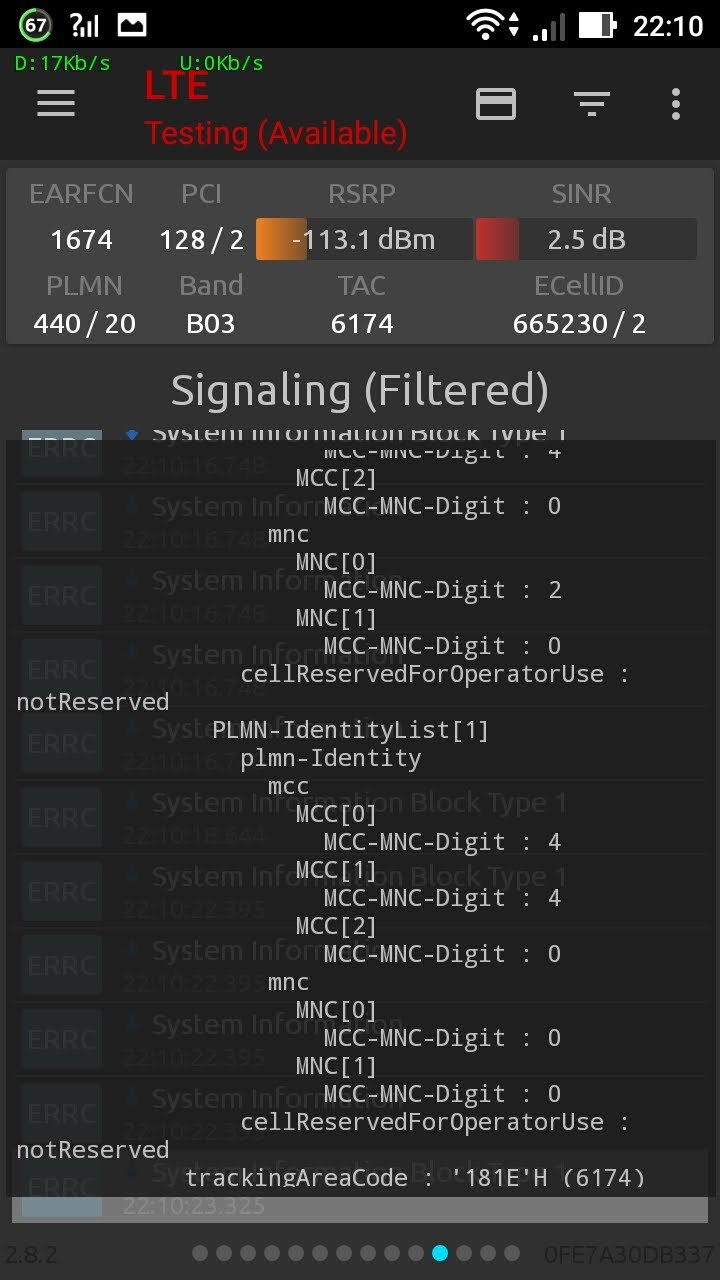Tap the image notification icon in status bar
Screen dimensions: 720x1280
[x=132, y=25]
